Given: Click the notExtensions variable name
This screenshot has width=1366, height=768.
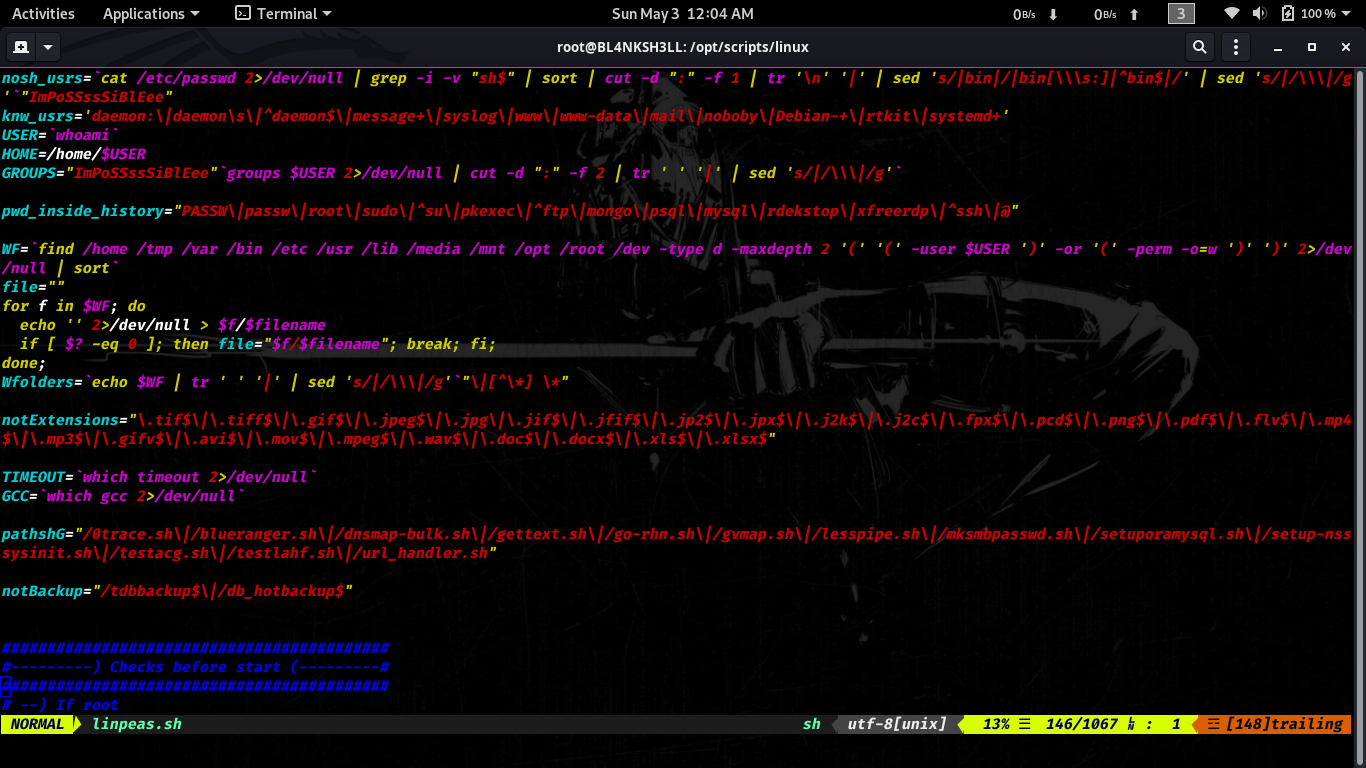Looking at the screenshot, I should (x=61, y=419).
